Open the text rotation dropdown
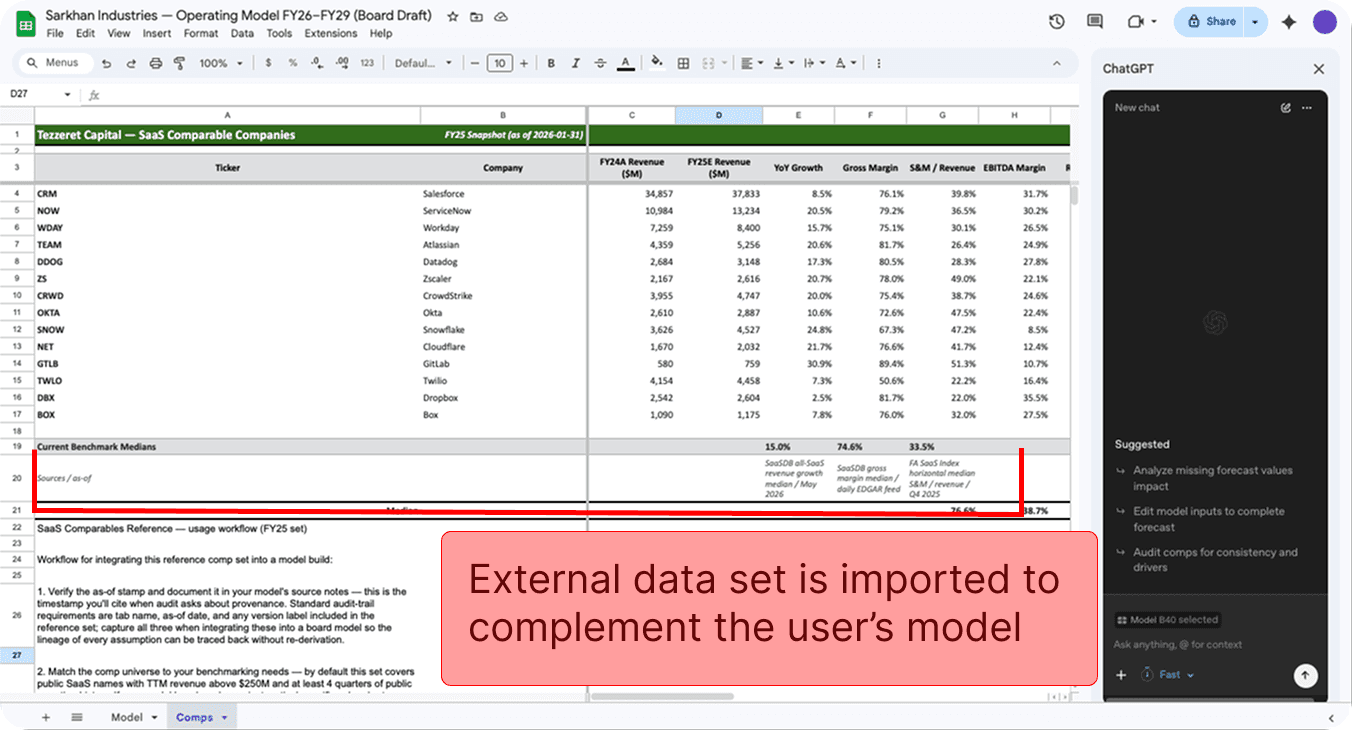Screen dimensions: 1353x731 click(845, 63)
